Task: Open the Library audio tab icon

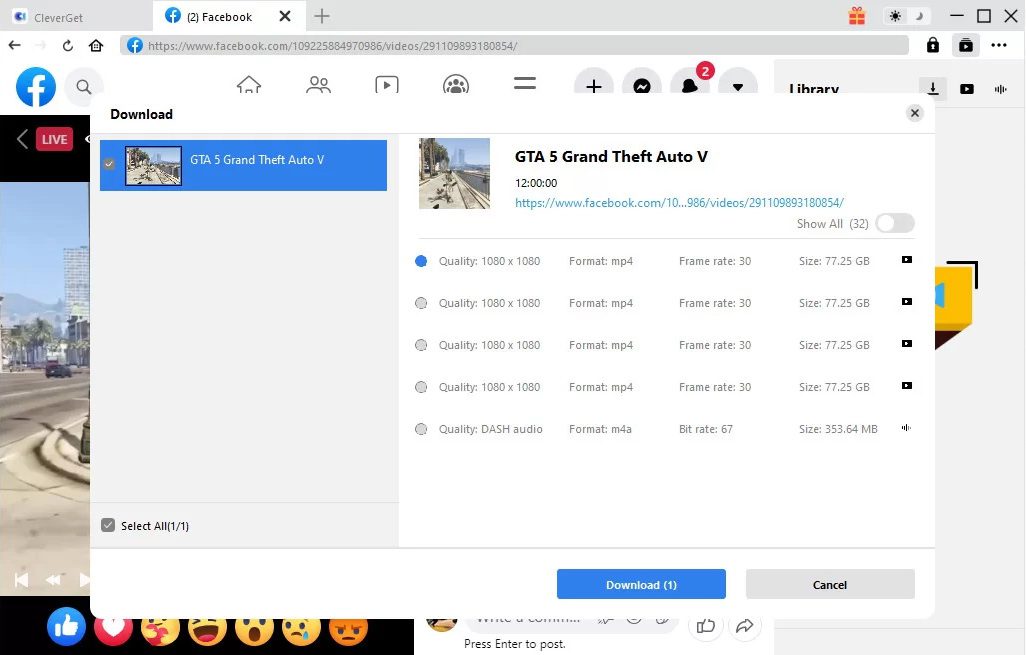Action: (1000, 89)
